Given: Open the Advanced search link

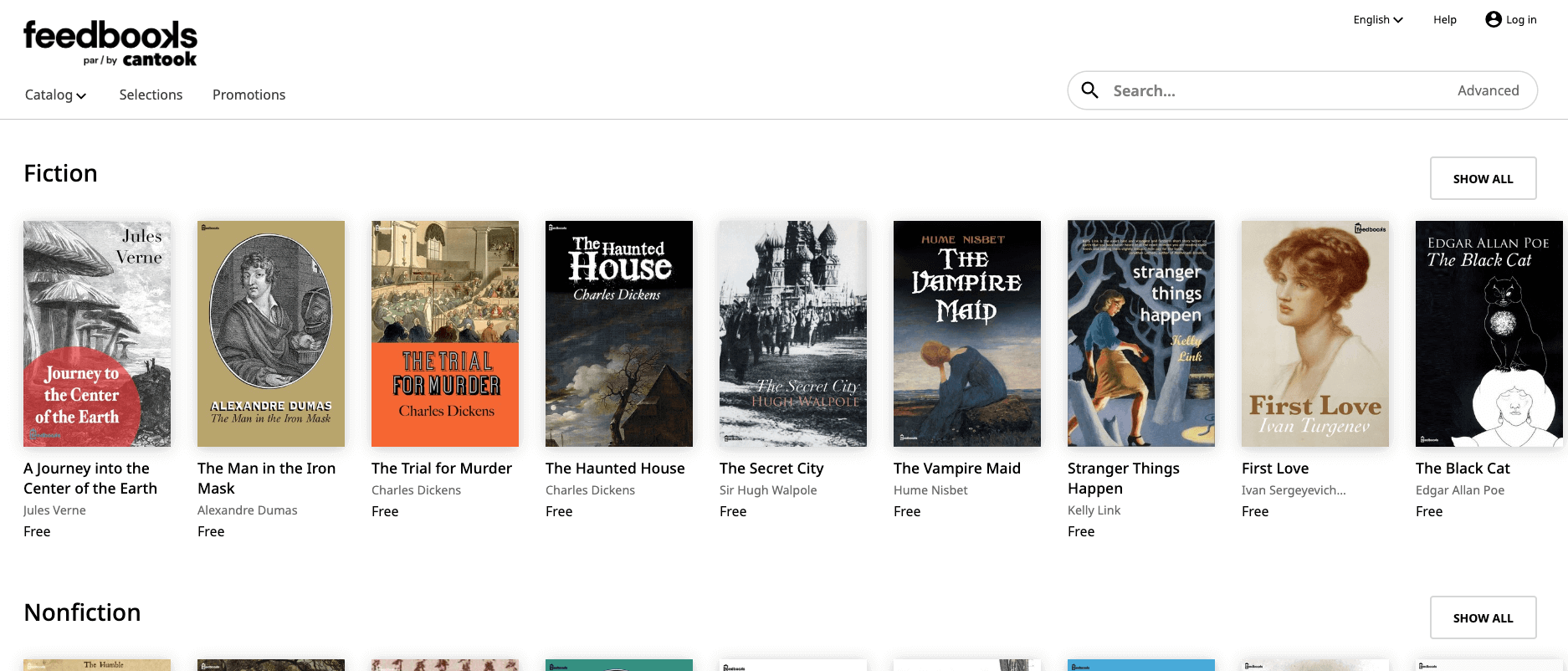Looking at the screenshot, I should coord(1488,90).
